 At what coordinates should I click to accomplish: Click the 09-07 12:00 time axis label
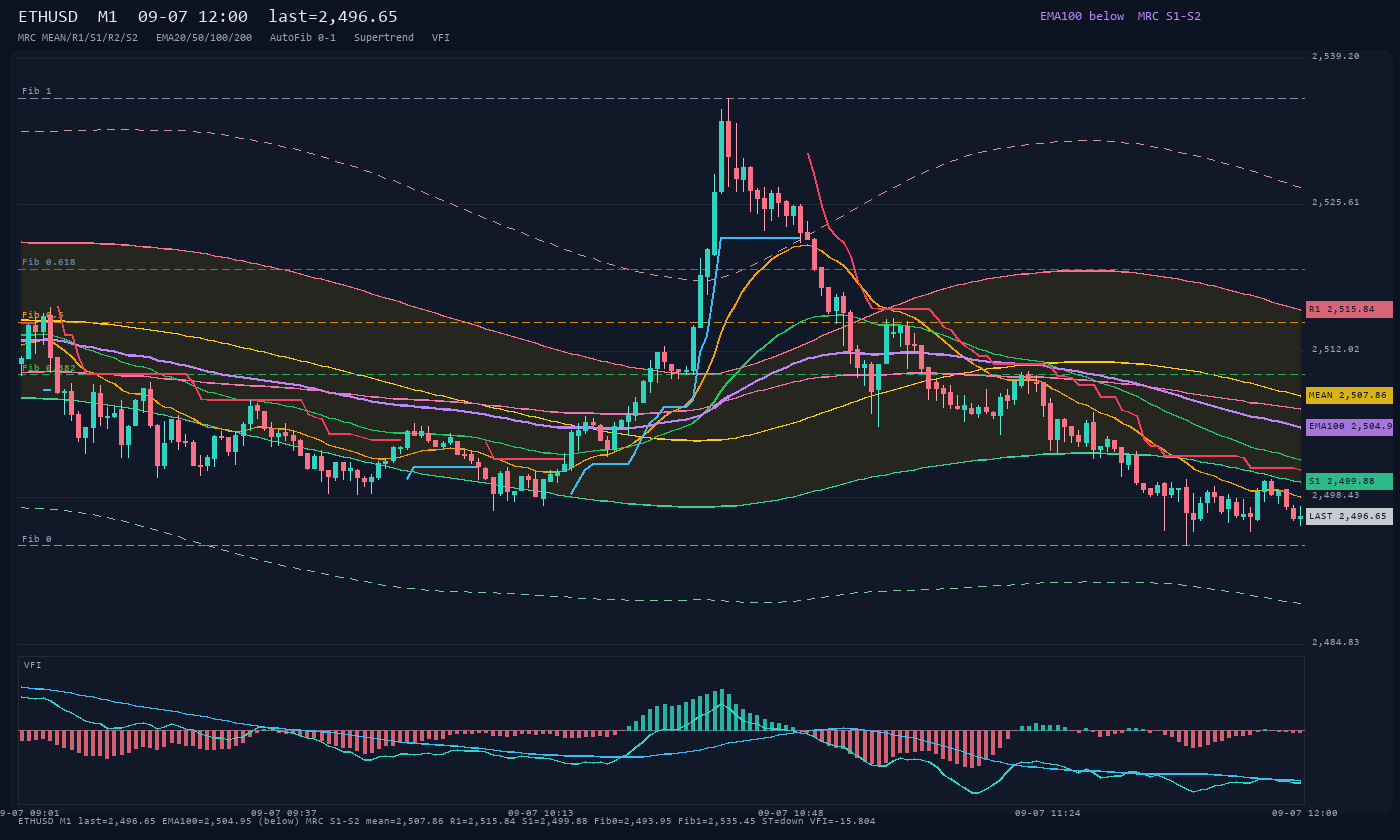point(1304,813)
